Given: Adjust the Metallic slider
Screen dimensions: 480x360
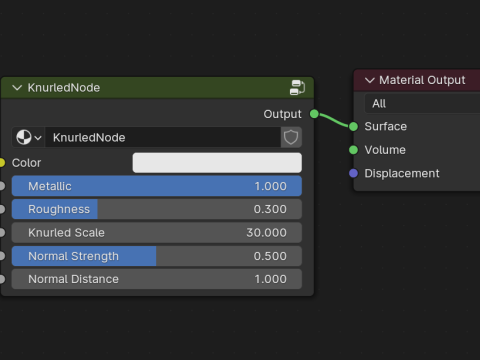Looking at the screenshot, I should (x=157, y=186).
